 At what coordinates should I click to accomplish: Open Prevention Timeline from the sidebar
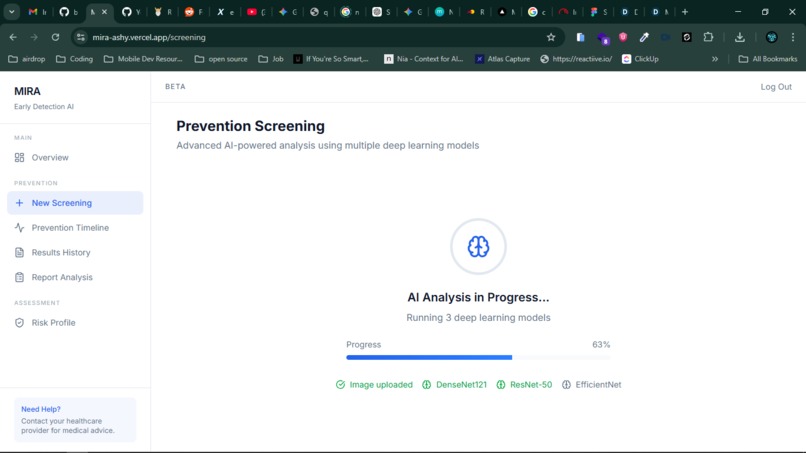75,228
